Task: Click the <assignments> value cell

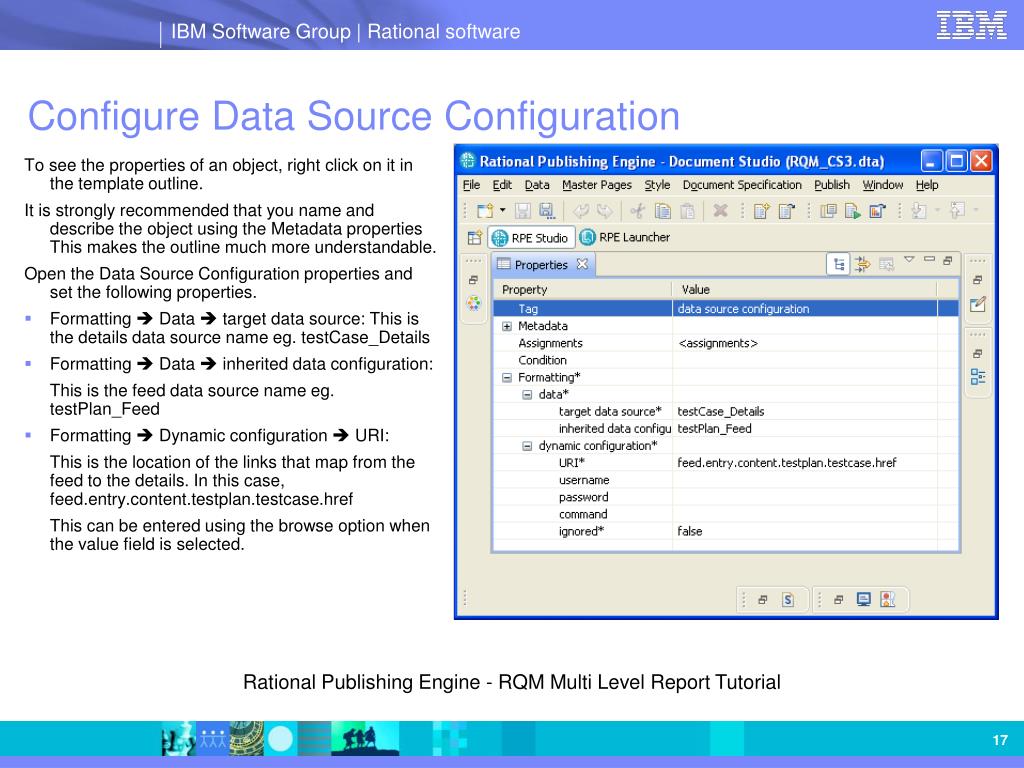Action: (805, 343)
